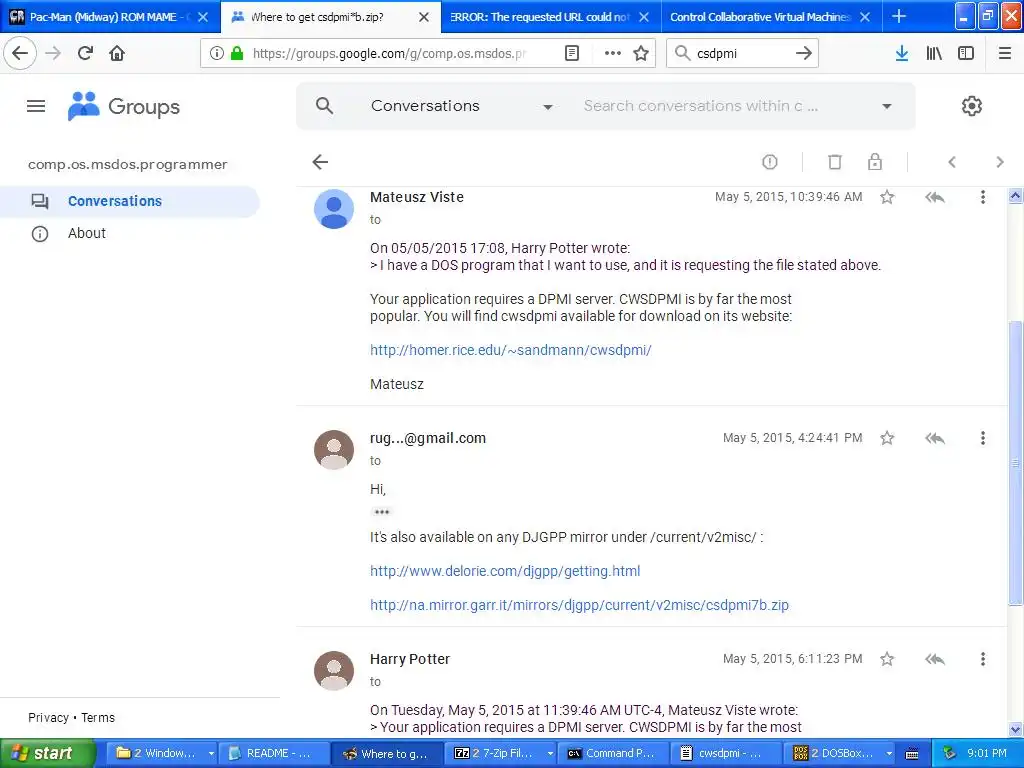
Task: Open cwsdpmi Notepad taskbar item
Action: tap(729, 754)
